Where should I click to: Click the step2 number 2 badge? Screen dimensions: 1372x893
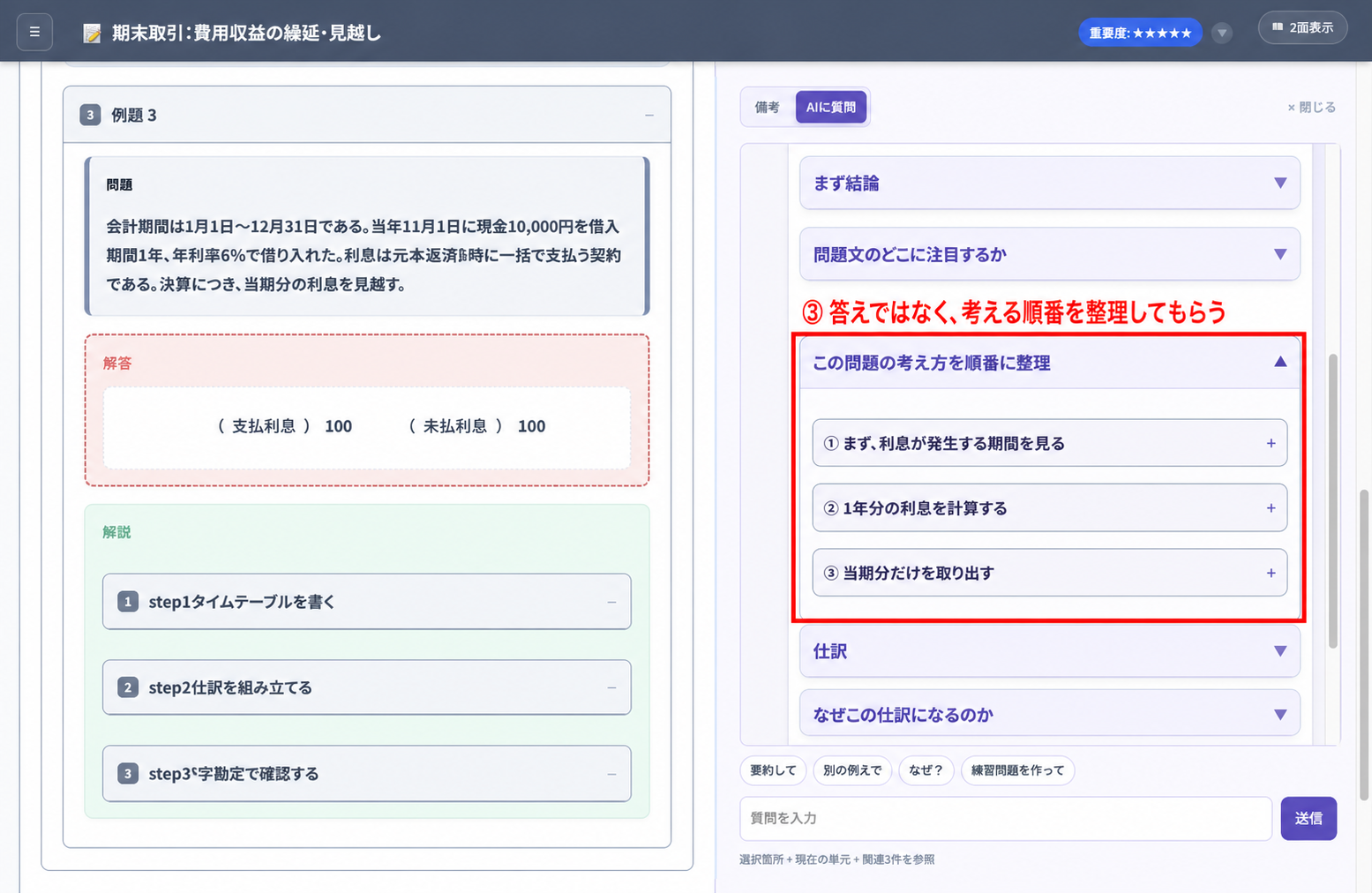coord(128,687)
